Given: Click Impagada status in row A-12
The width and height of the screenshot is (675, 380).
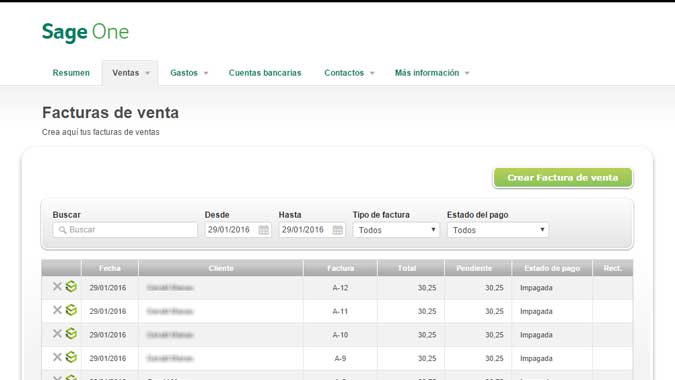Looking at the screenshot, I should [536, 288].
